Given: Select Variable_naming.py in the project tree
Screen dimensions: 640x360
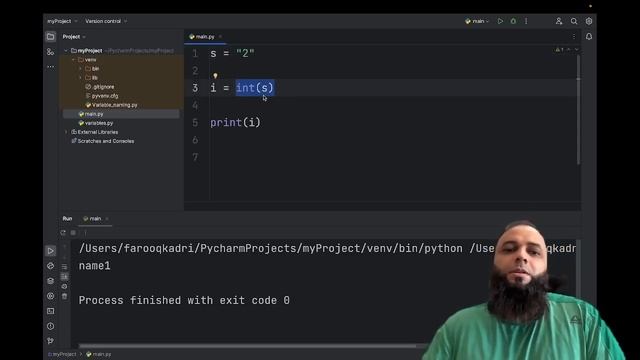Looking at the screenshot, I should tap(111, 105).
